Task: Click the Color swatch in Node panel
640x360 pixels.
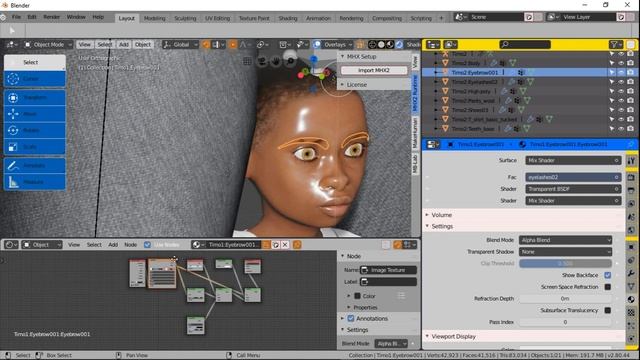Action: [358, 296]
